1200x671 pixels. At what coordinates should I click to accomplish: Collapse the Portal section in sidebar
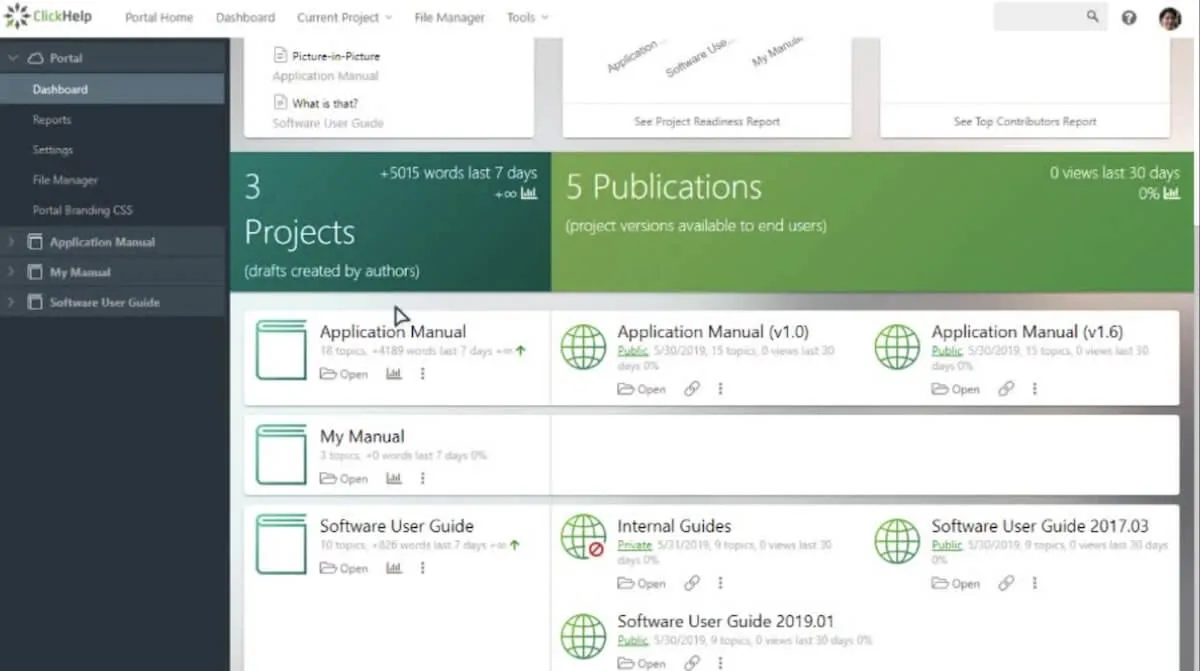click(14, 58)
